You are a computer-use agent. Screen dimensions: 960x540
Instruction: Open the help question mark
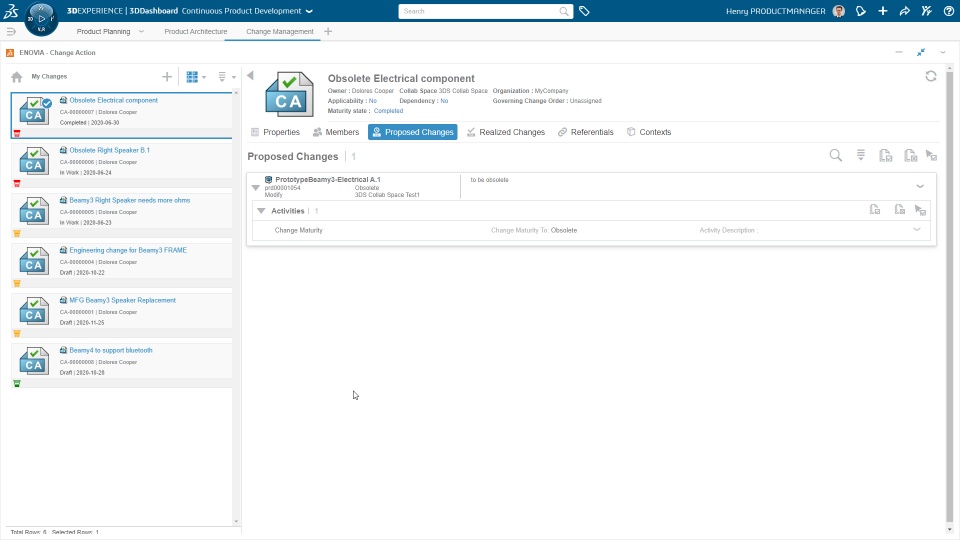(x=948, y=11)
